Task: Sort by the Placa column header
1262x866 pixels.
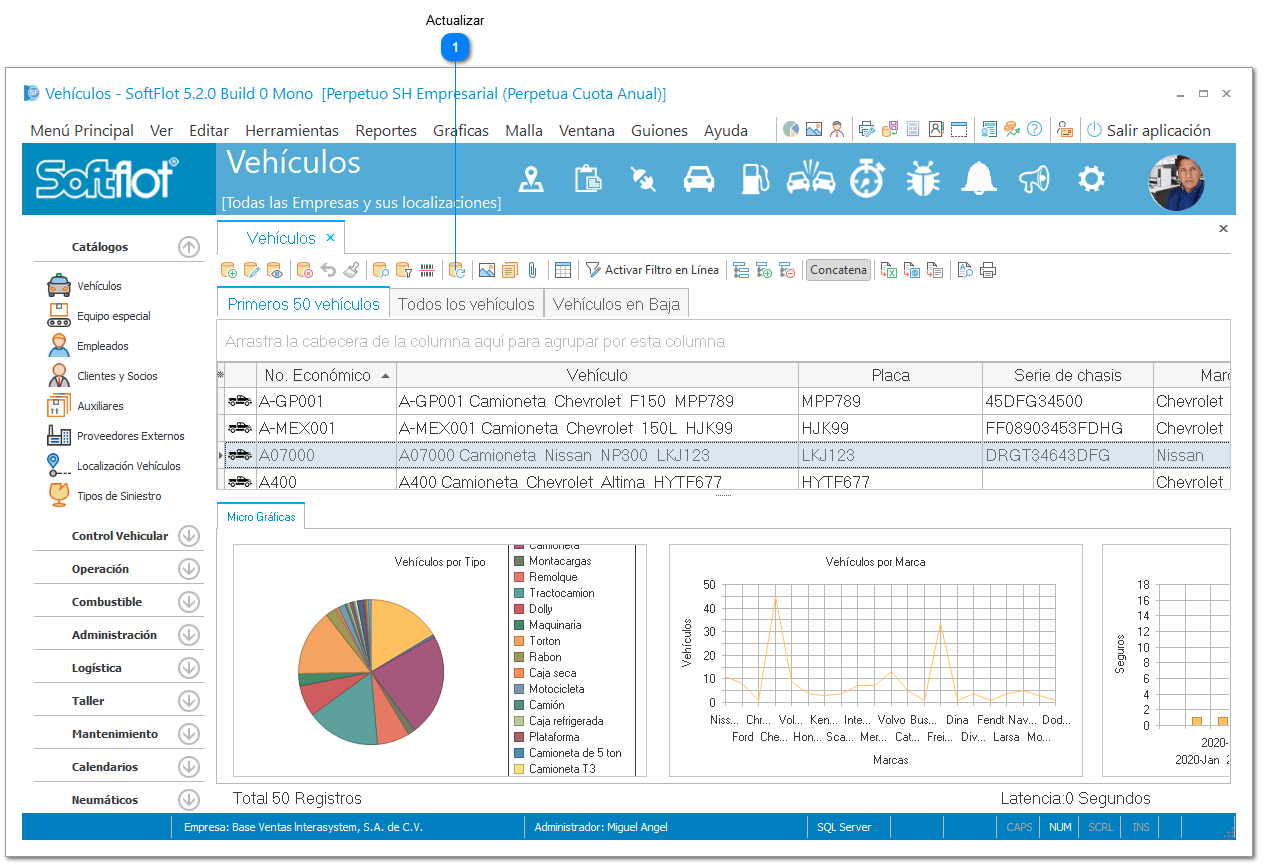Action: [x=890, y=375]
